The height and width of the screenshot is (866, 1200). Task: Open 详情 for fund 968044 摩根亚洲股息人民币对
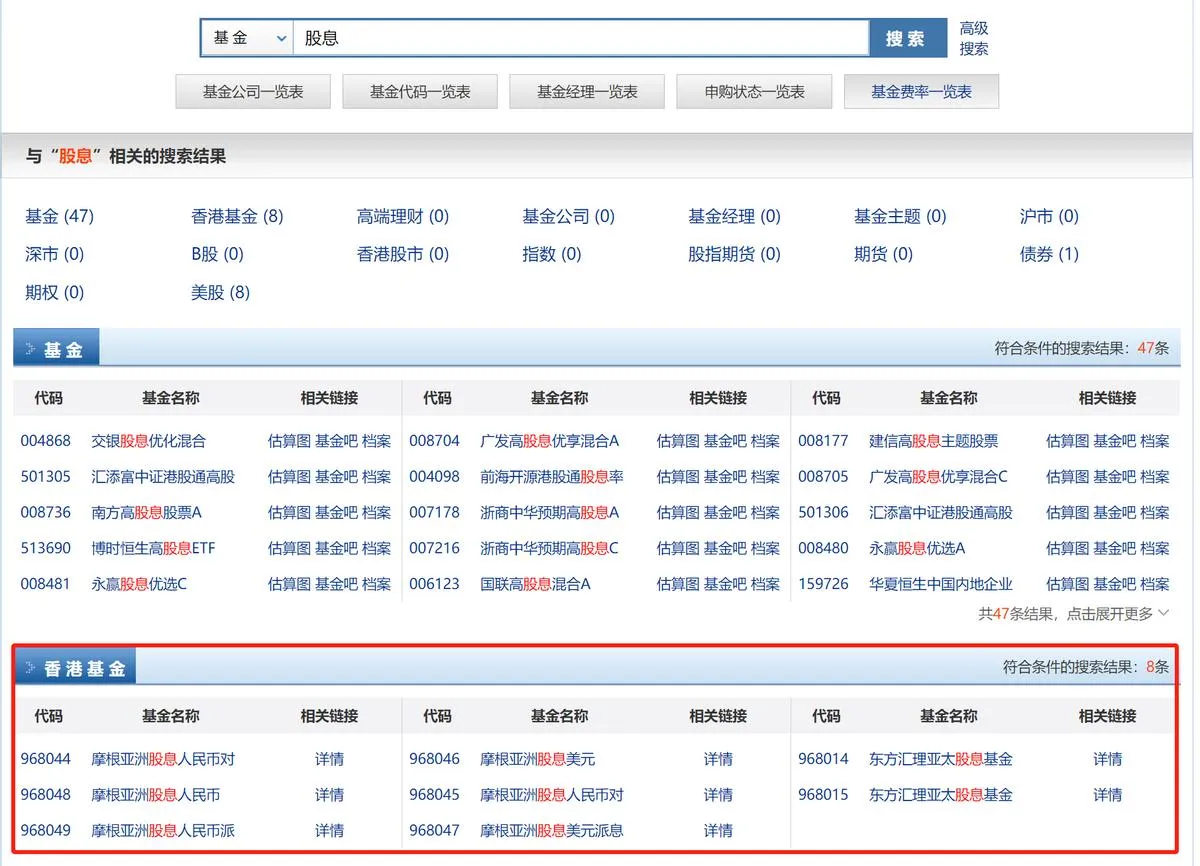pyautogui.click(x=330, y=759)
